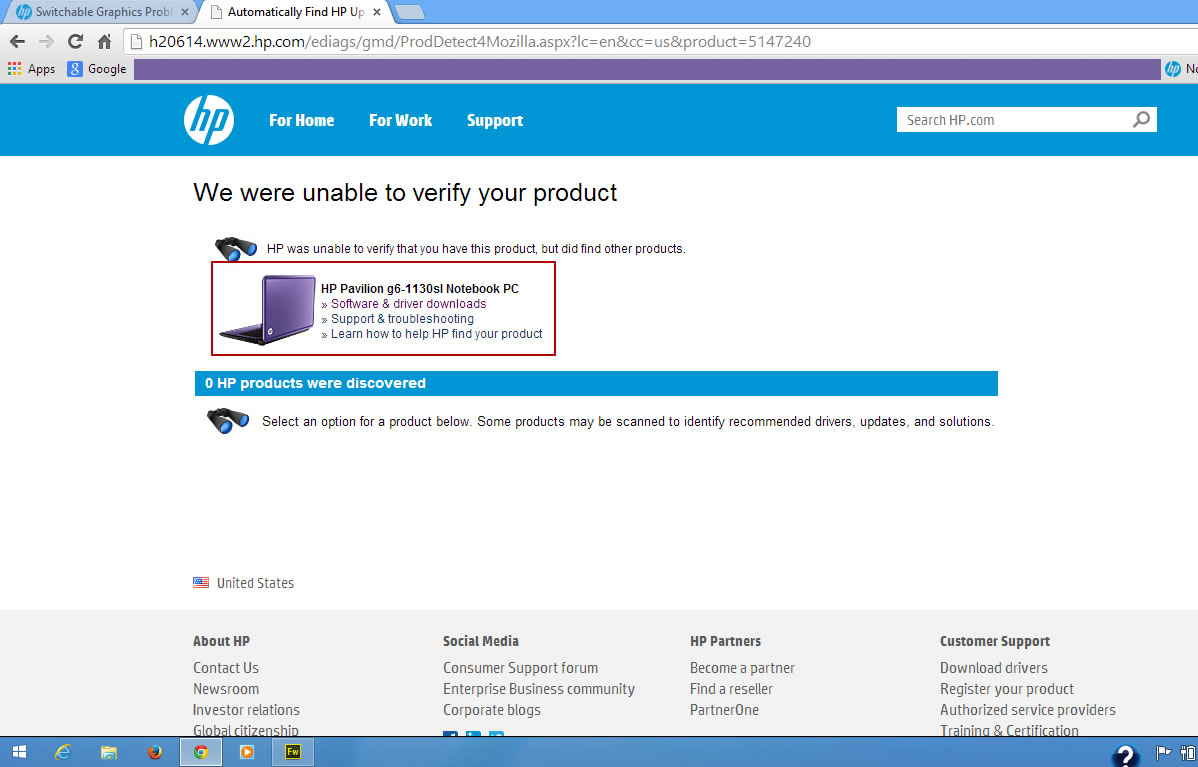Open Consumer Support forum link

[x=520, y=668]
